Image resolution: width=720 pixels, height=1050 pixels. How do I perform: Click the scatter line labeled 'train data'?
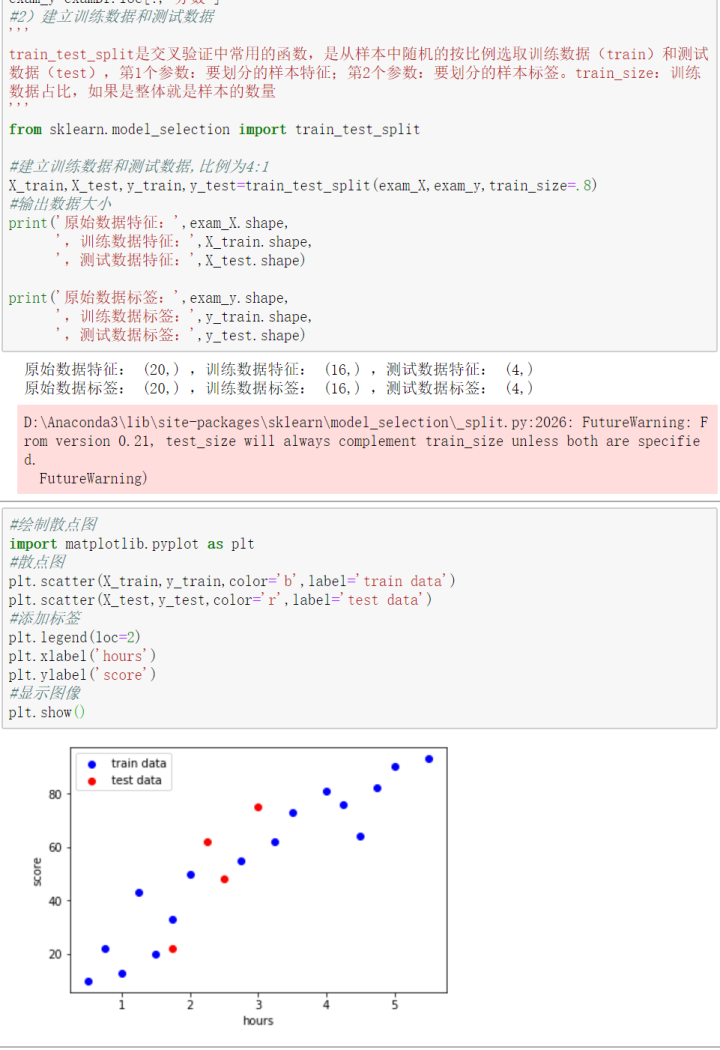232,581
